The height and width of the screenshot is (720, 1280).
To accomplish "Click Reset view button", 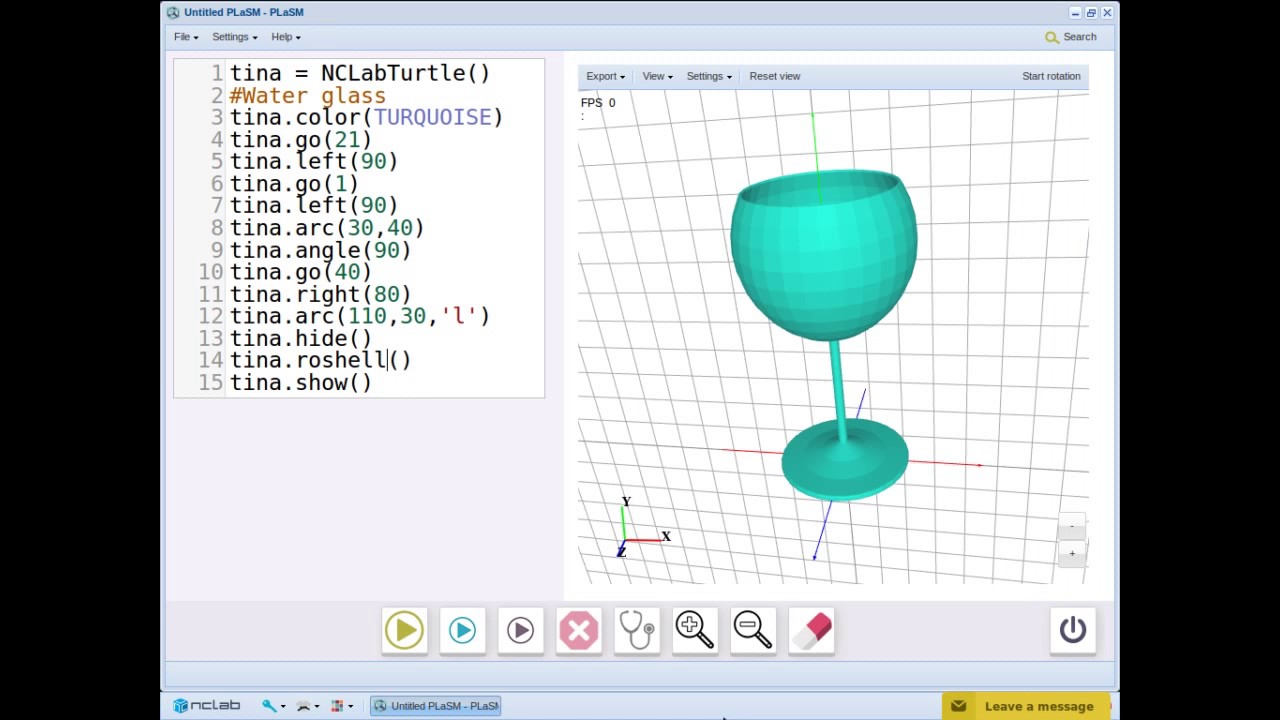I will (x=775, y=76).
